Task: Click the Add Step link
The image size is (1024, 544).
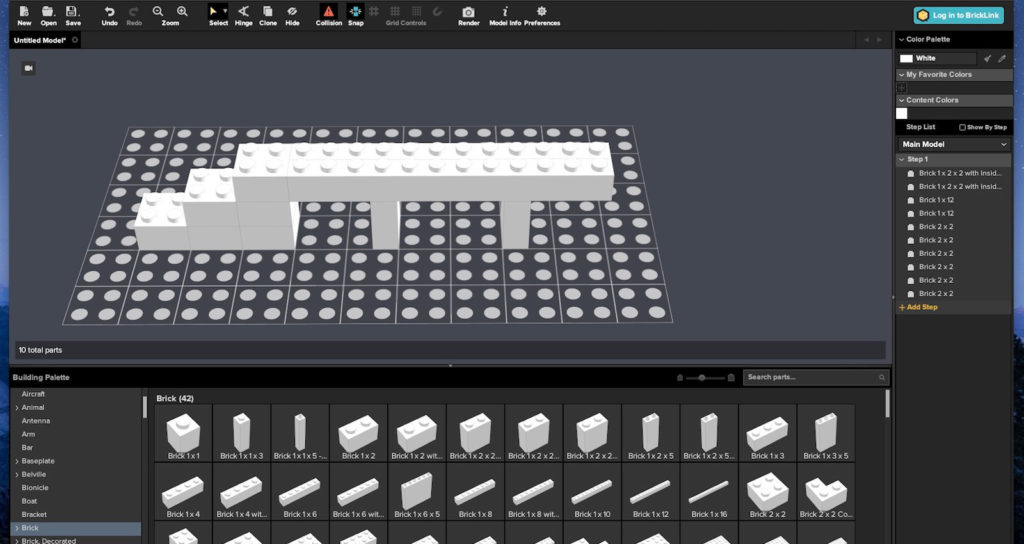Action: click(x=918, y=307)
